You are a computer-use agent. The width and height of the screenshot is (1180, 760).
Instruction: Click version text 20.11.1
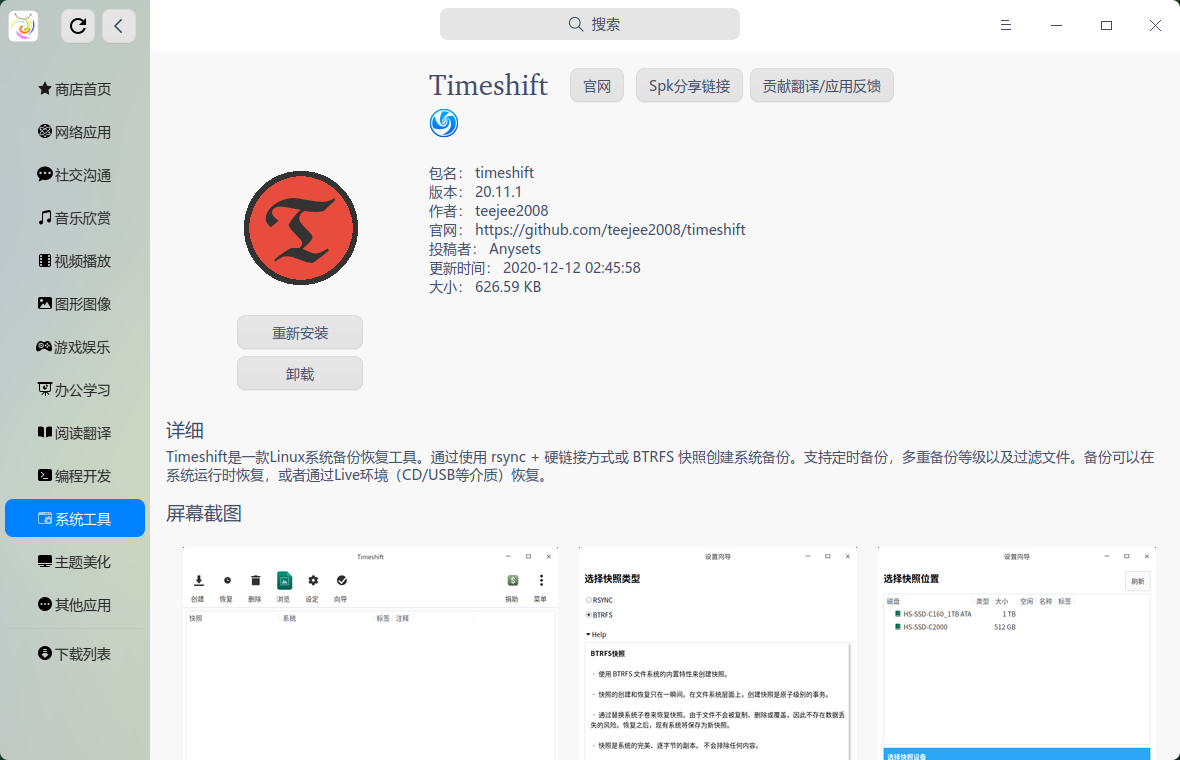(498, 192)
